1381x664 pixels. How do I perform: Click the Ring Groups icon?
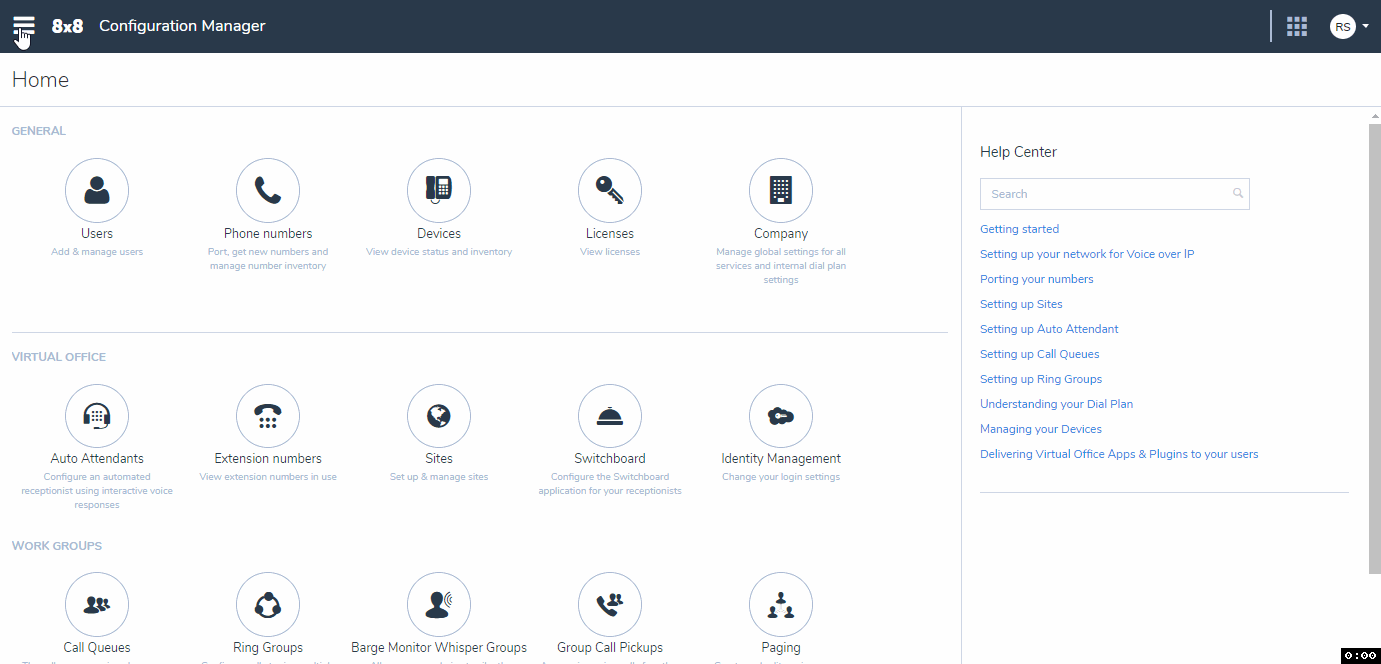point(268,604)
